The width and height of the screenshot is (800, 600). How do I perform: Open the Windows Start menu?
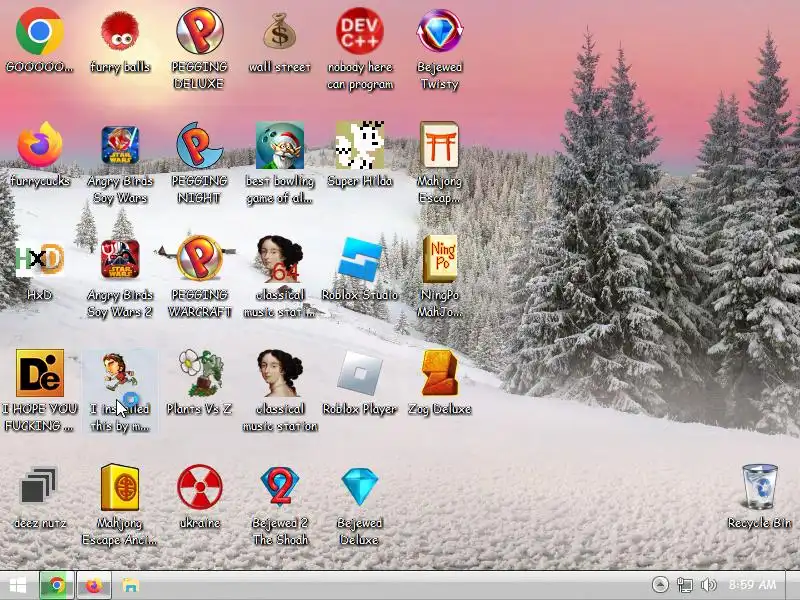[x=18, y=585]
